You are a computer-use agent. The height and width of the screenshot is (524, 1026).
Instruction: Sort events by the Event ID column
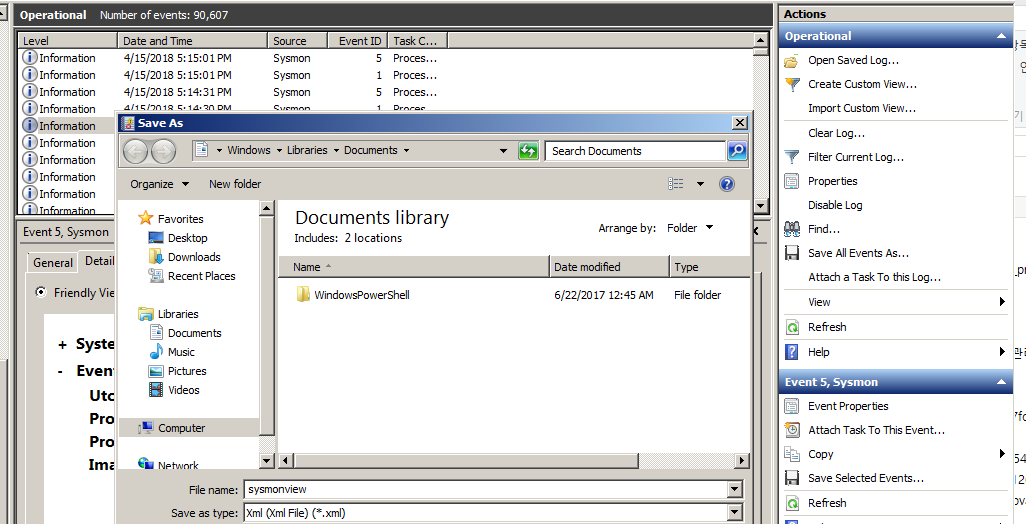pyautogui.click(x=359, y=41)
